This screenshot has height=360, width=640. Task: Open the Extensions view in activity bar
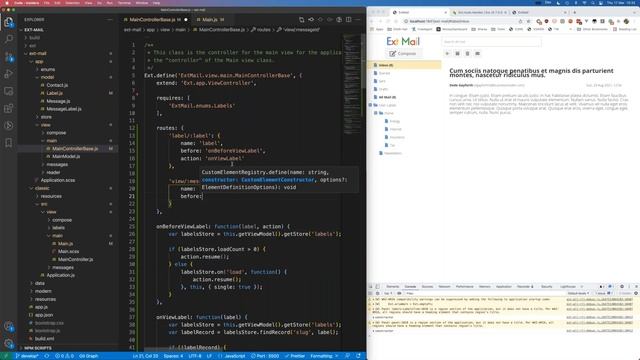tap(9, 108)
